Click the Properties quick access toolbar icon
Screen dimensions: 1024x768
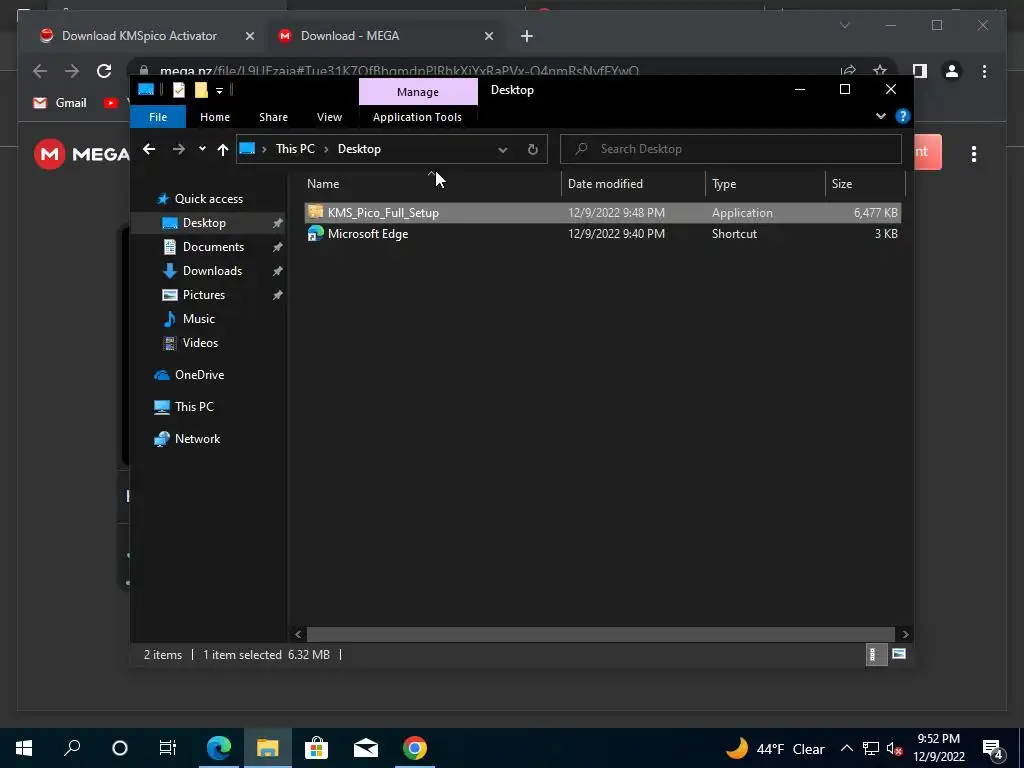178,90
